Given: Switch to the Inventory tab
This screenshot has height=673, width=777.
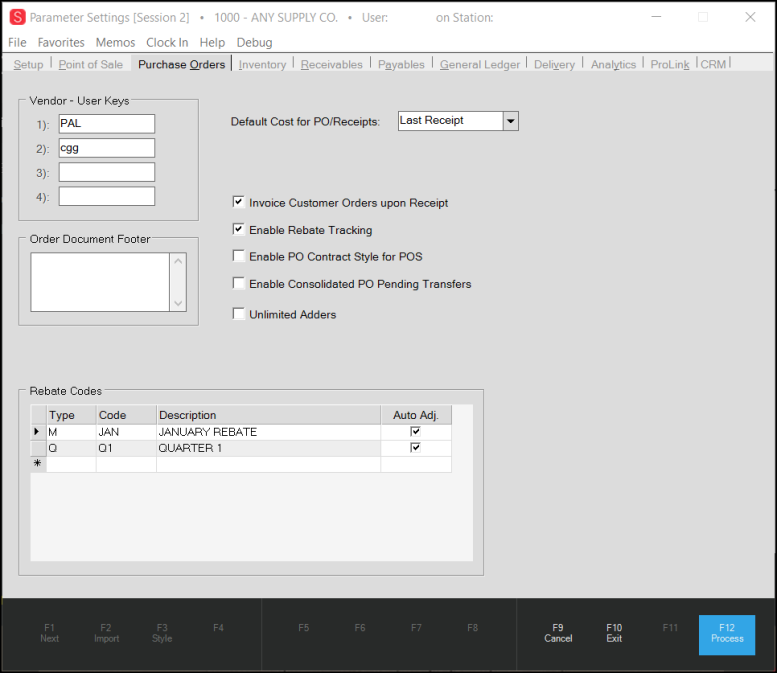Looking at the screenshot, I should [262, 64].
